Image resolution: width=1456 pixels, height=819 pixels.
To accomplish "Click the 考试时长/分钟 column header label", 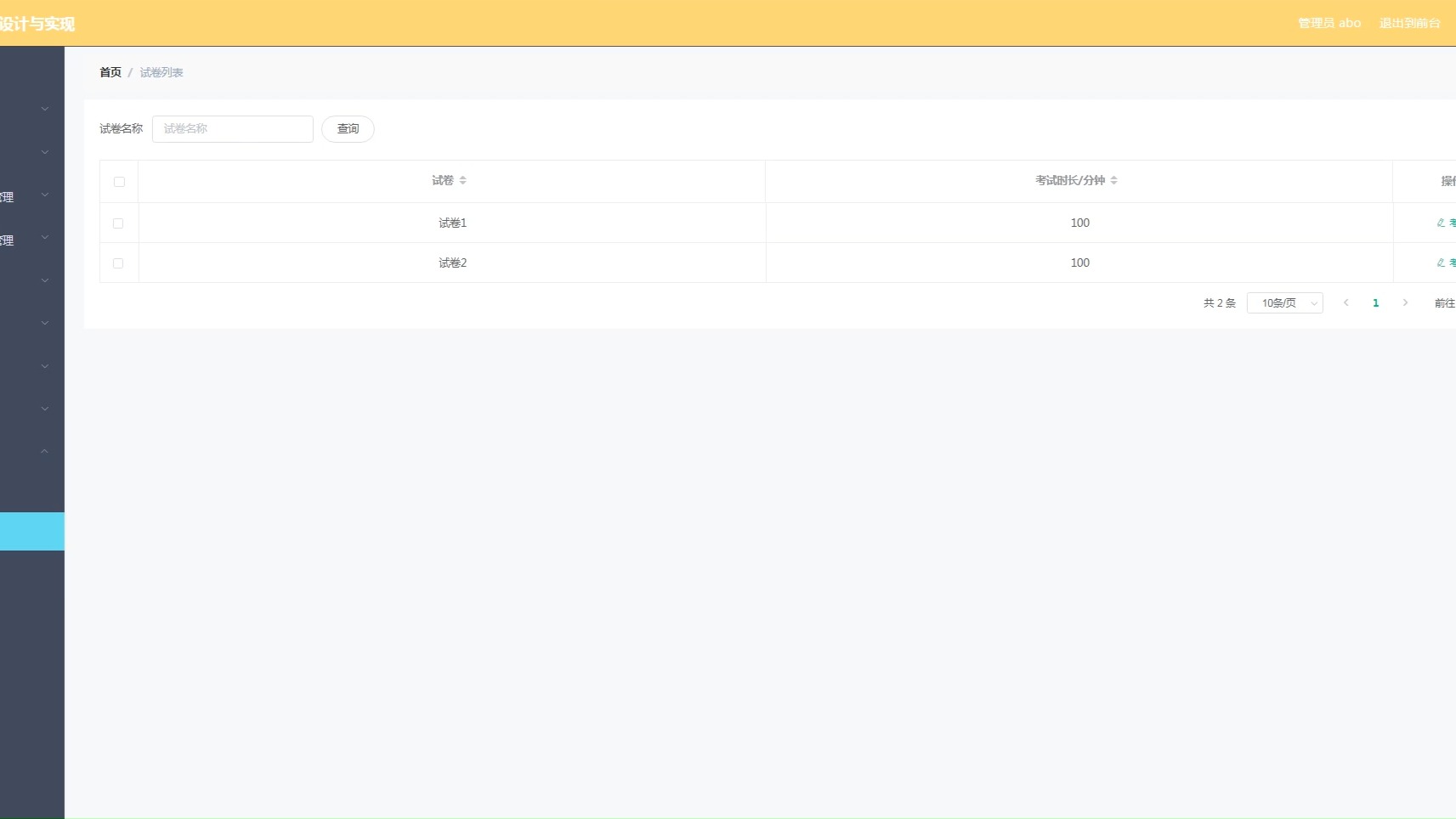I will [1070, 180].
